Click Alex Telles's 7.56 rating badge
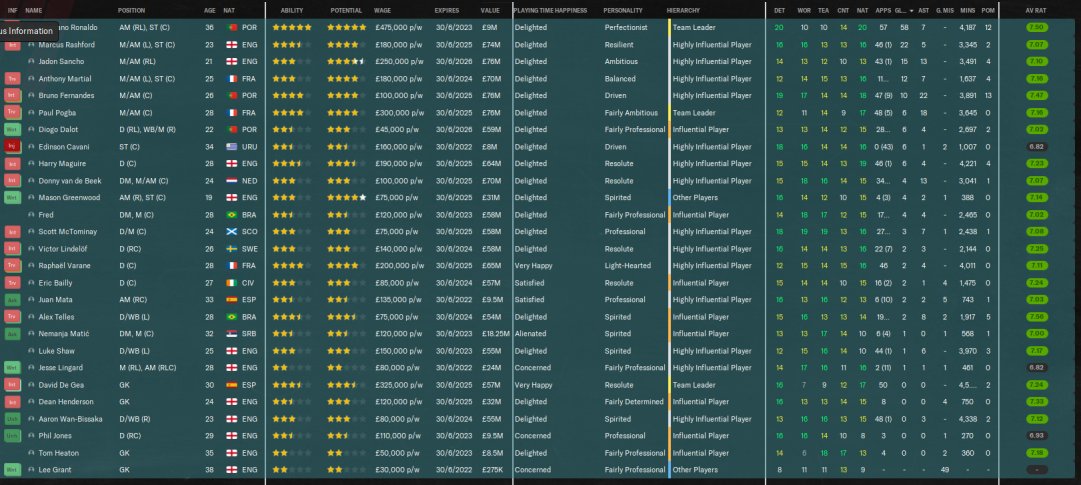 tap(1037, 317)
